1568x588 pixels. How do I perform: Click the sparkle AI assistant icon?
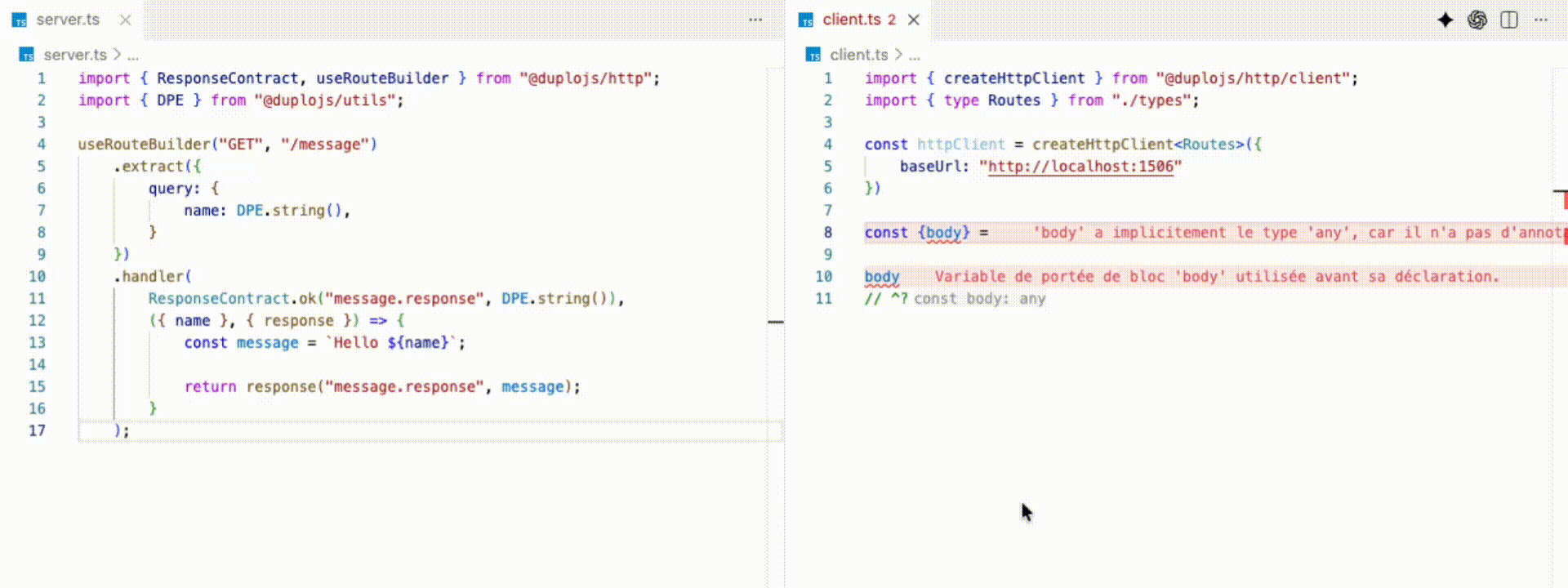pyautogui.click(x=1445, y=20)
